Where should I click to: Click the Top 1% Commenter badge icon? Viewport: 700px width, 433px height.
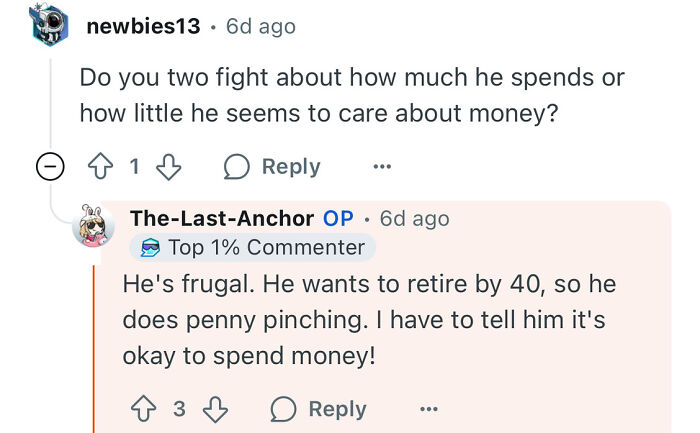pyautogui.click(x=150, y=247)
